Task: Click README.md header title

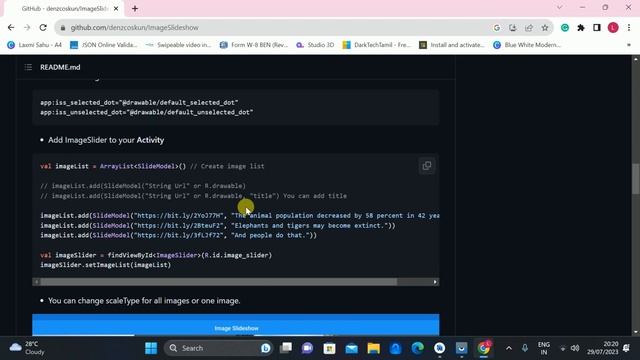Action: coord(60,67)
